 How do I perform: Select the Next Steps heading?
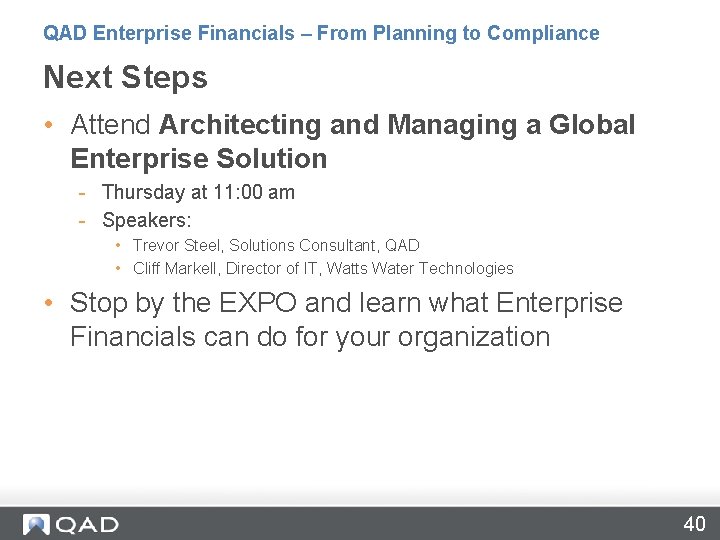pyautogui.click(x=125, y=77)
